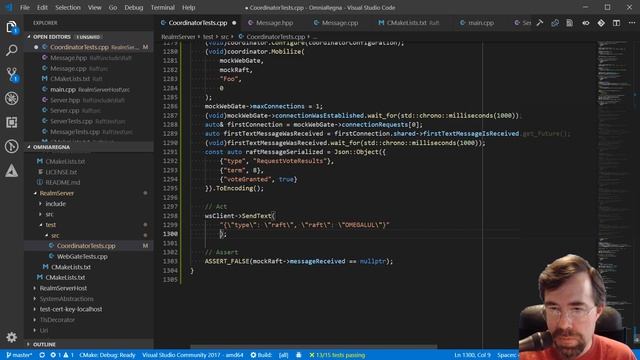Click the debug bug icon in status bar
Screen dimensions: 640x360
tap(299, 355)
